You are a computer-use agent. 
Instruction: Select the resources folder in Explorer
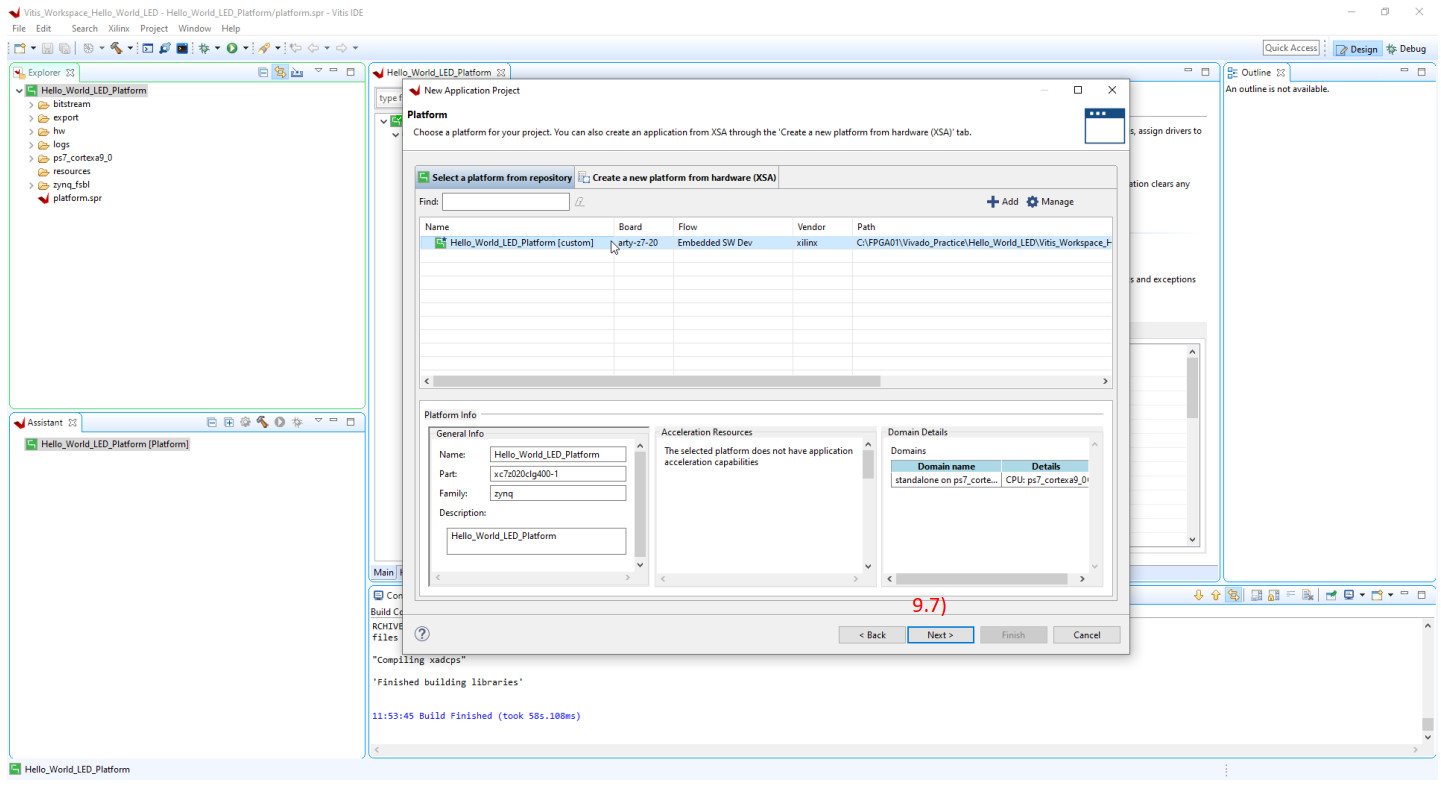[x=64, y=172]
